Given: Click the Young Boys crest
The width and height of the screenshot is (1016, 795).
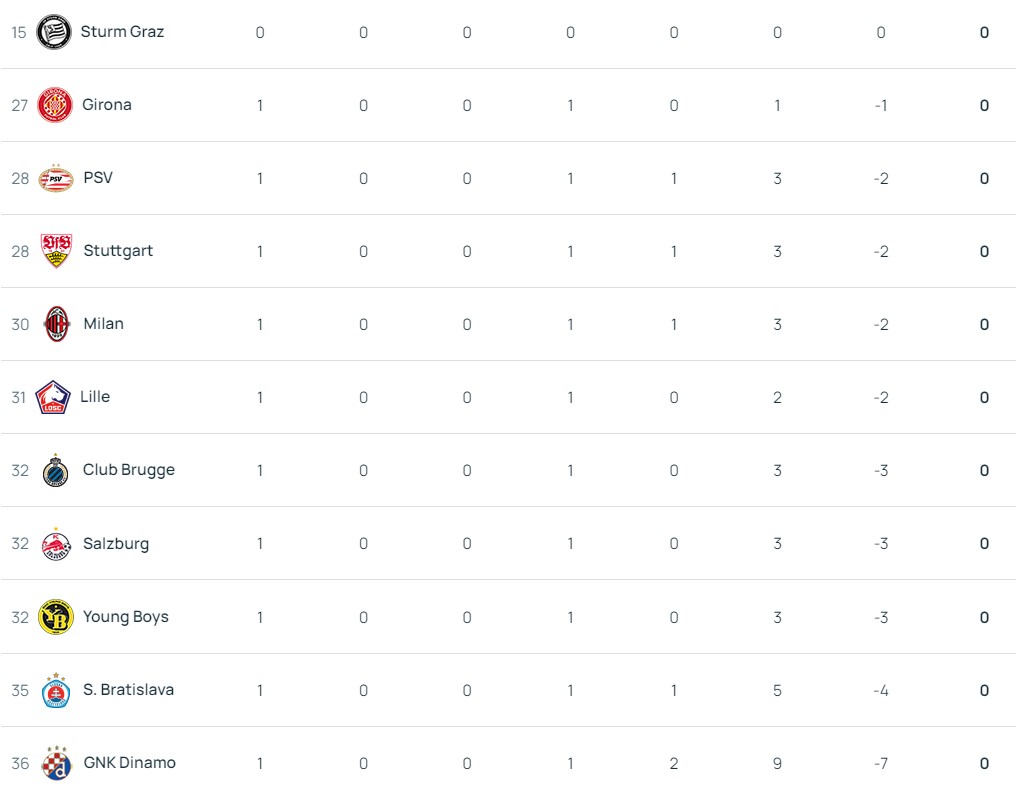Looking at the screenshot, I should [x=56, y=617].
